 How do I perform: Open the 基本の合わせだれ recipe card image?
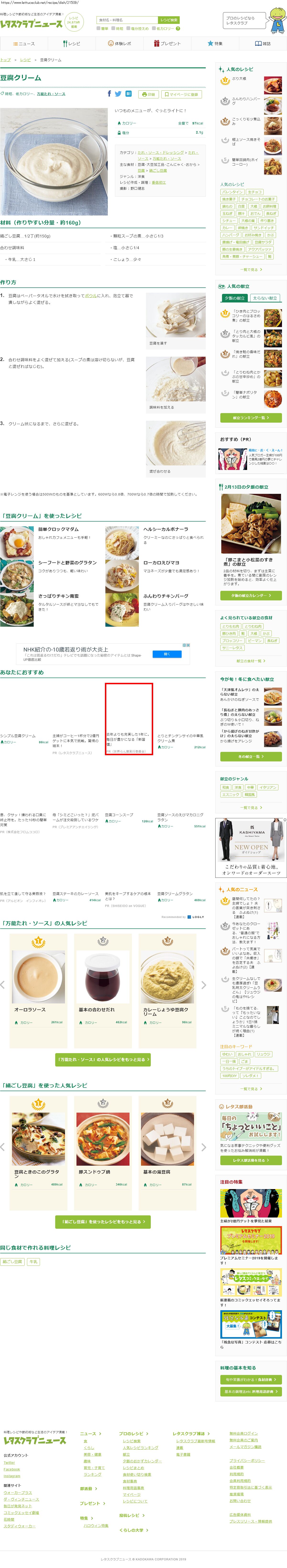pos(103,976)
